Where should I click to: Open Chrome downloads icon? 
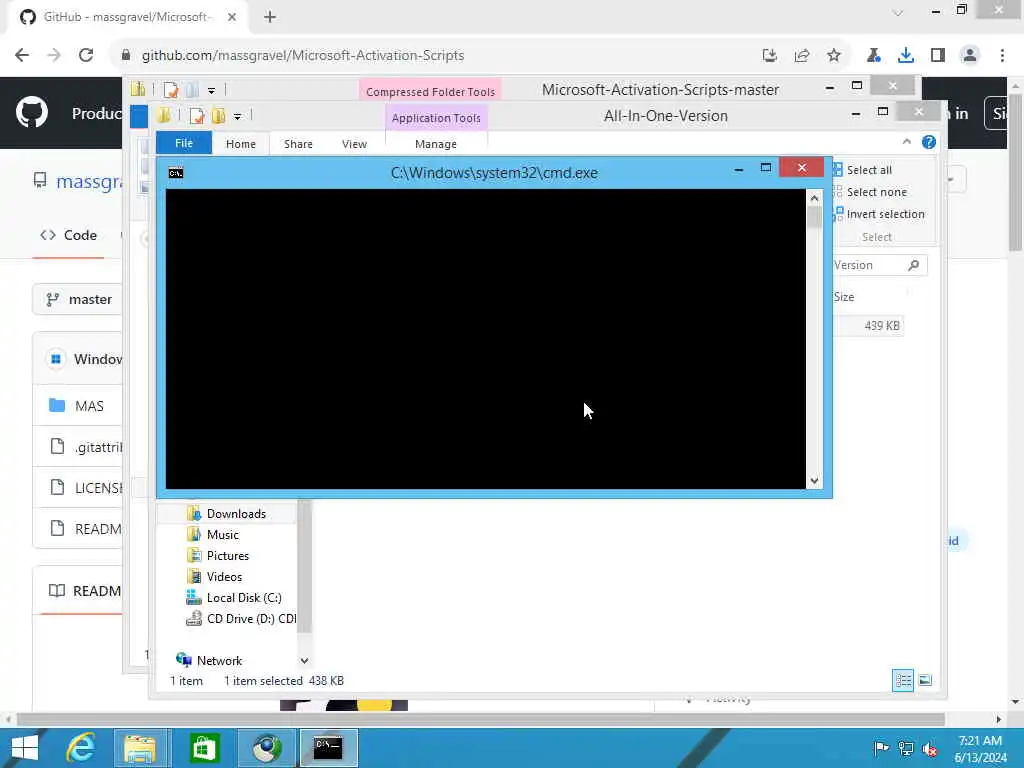click(905, 56)
